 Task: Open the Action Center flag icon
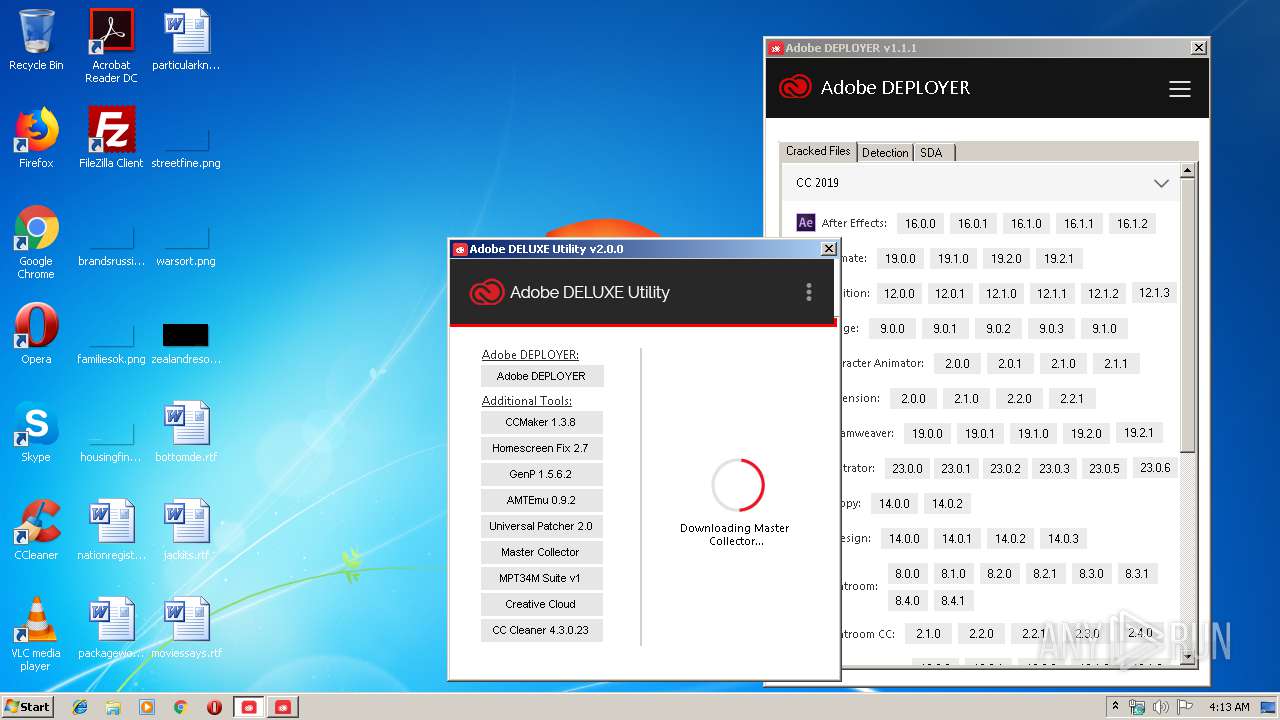(x=1185, y=707)
